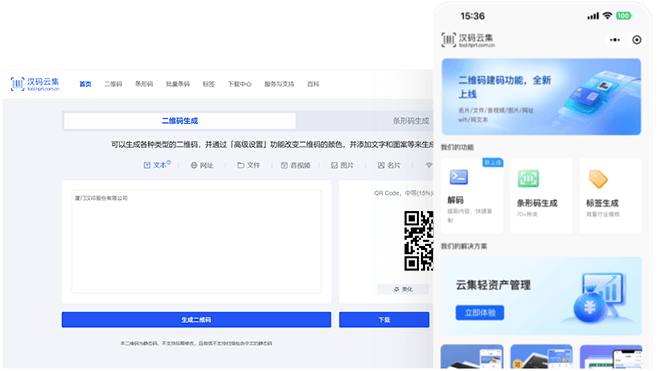Click the generated QR code image
This screenshot has height=371, width=667.
tap(419, 241)
